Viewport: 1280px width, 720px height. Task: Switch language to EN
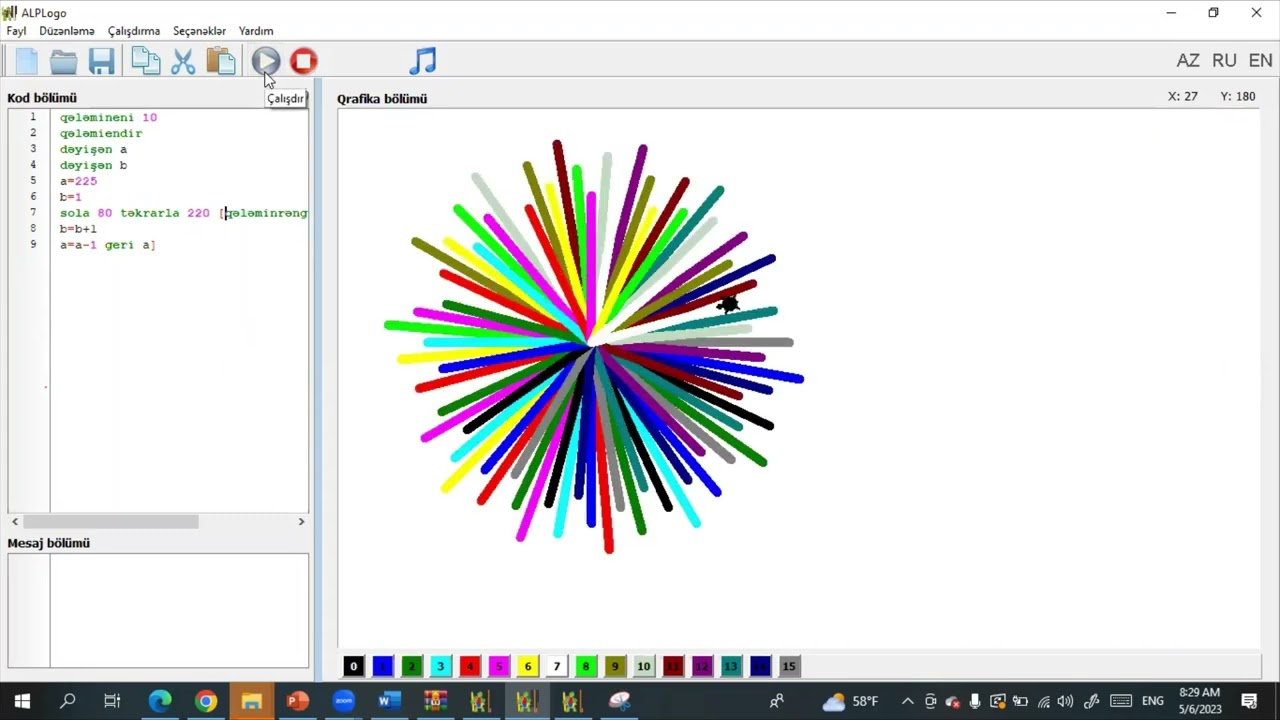click(x=1260, y=60)
